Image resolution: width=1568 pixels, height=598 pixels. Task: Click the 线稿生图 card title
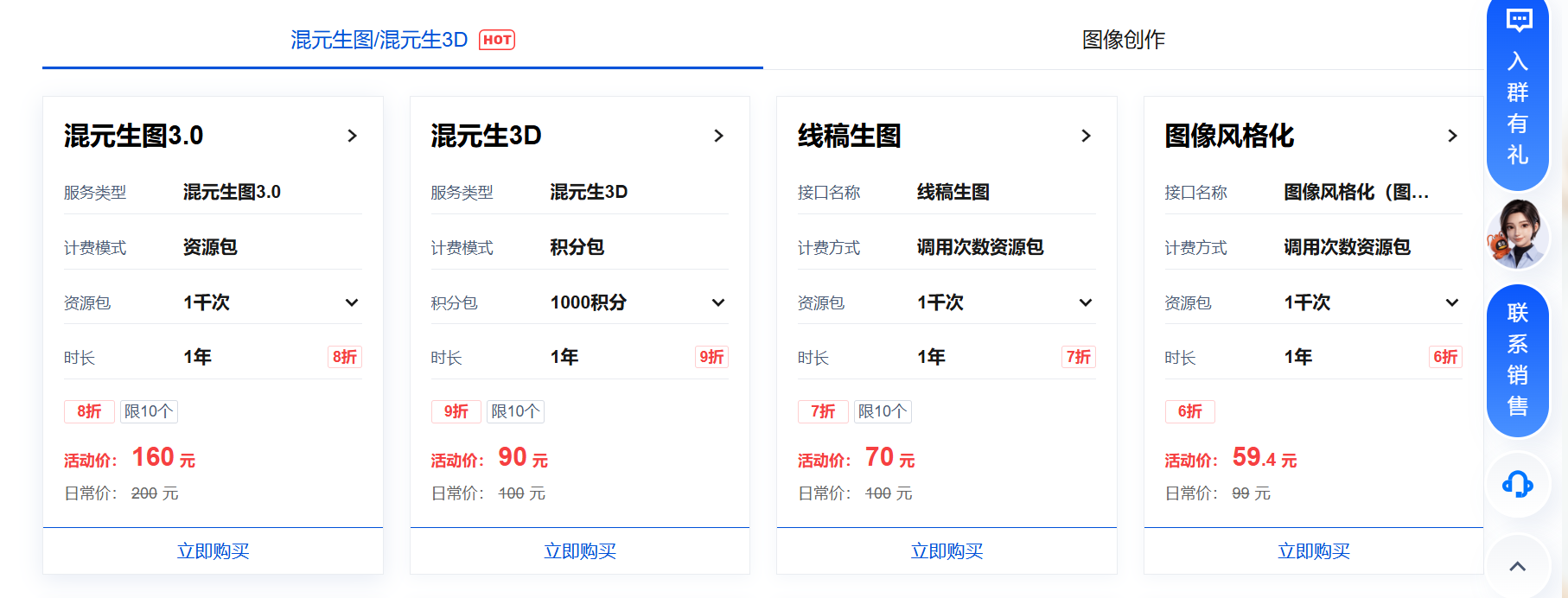pos(849,136)
